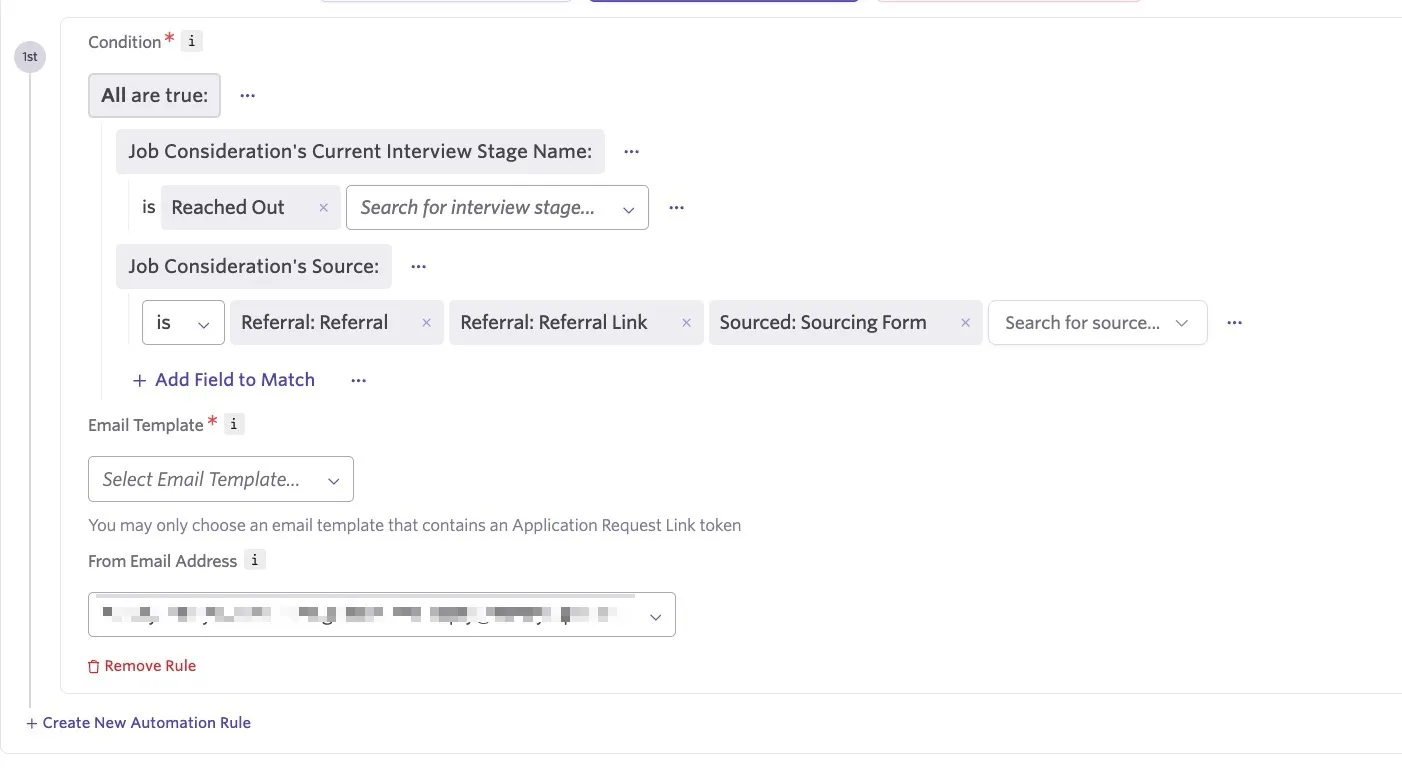Open the Search for interview stage dropdown
Image resolution: width=1402 pixels, height=784 pixels.
(x=497, y=207)
